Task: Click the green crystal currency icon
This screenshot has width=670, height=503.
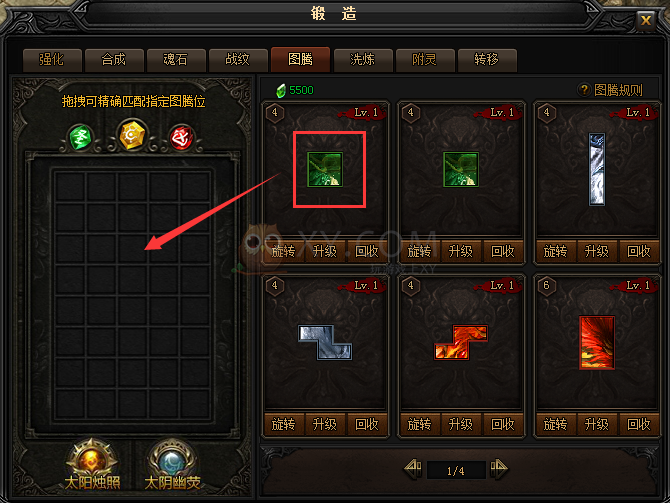Action: coord(281,90)
